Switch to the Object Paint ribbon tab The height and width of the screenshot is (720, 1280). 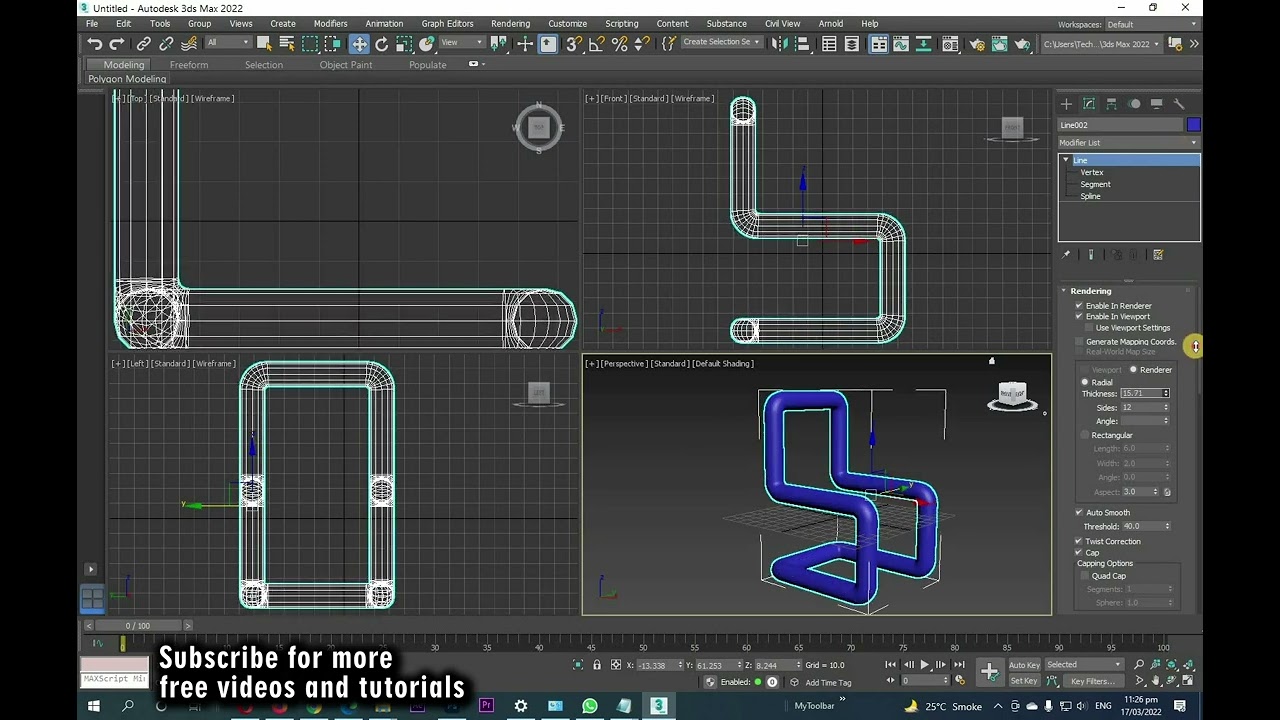pyautogui.click(x=346, y=65)
